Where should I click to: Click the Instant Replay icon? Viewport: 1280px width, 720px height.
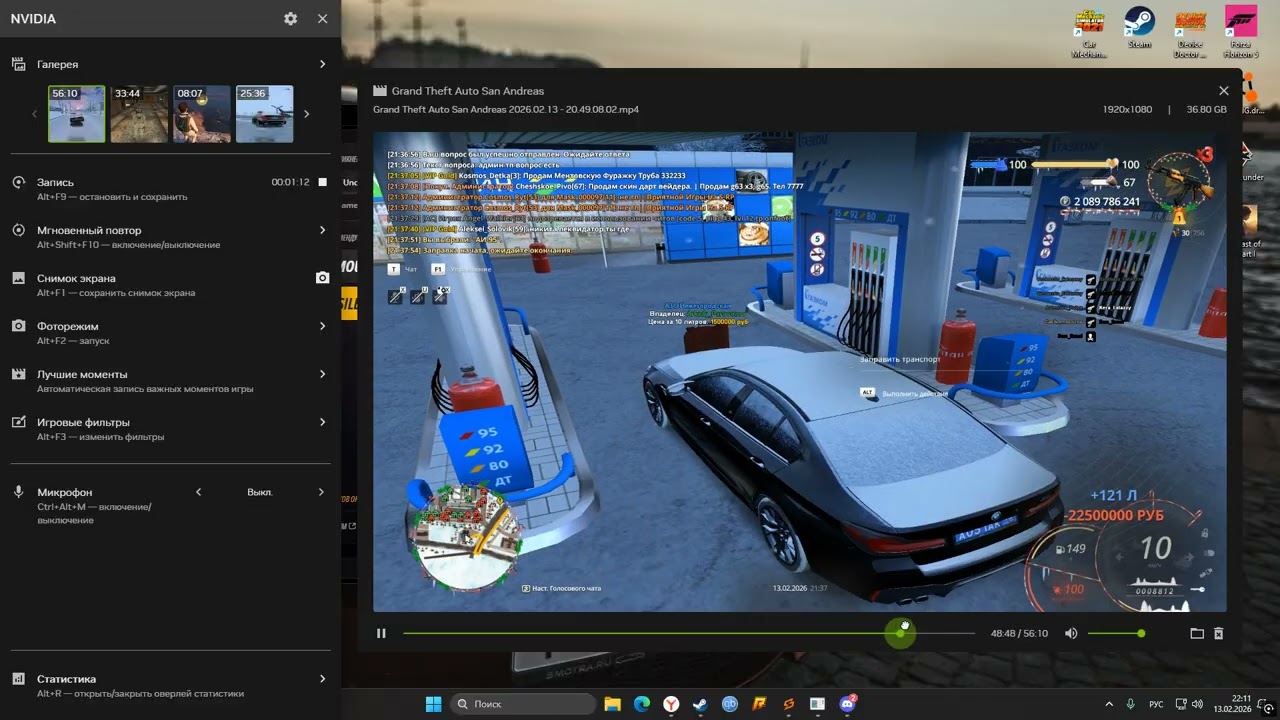point(18,230)
